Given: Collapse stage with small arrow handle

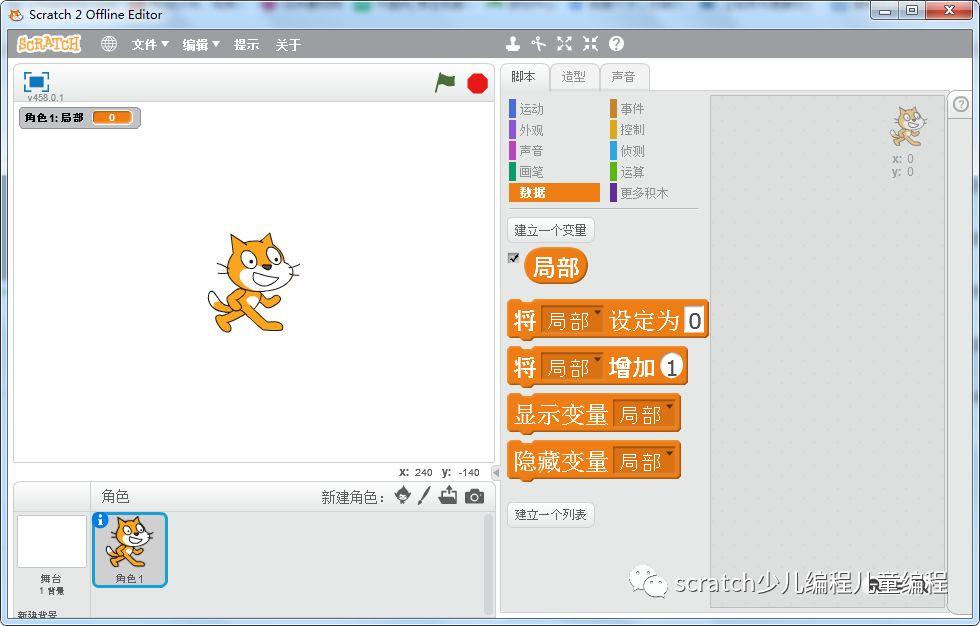Looking at the screenshot, I should click(496, 472).
